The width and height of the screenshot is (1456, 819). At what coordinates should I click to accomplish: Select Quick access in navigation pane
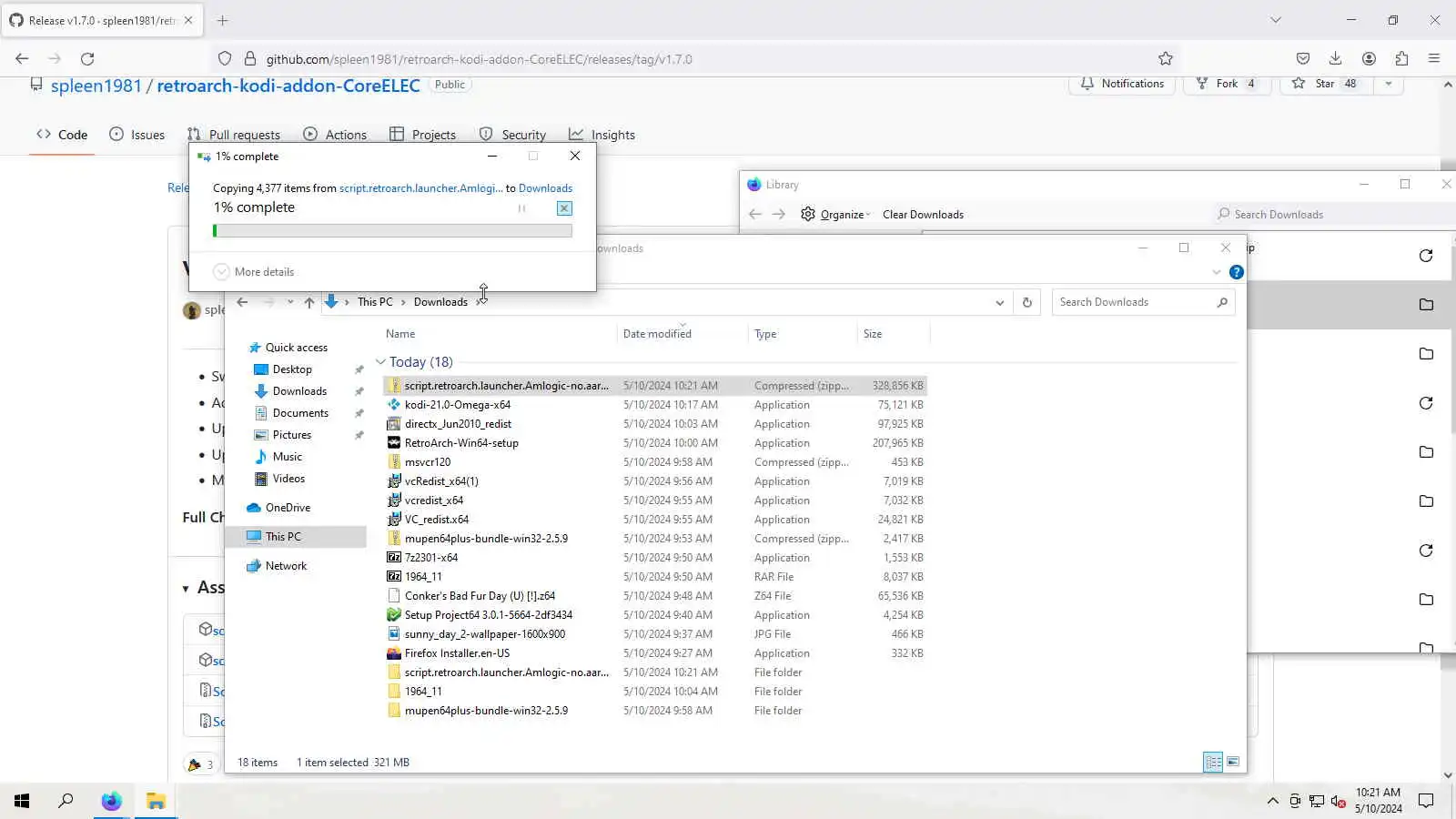pos(296,348)
